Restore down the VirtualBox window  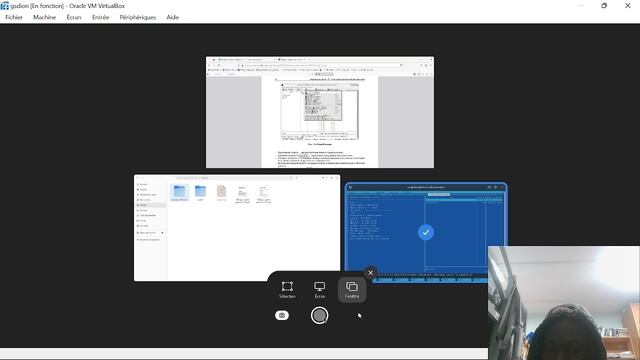click(x=604, y=6)
